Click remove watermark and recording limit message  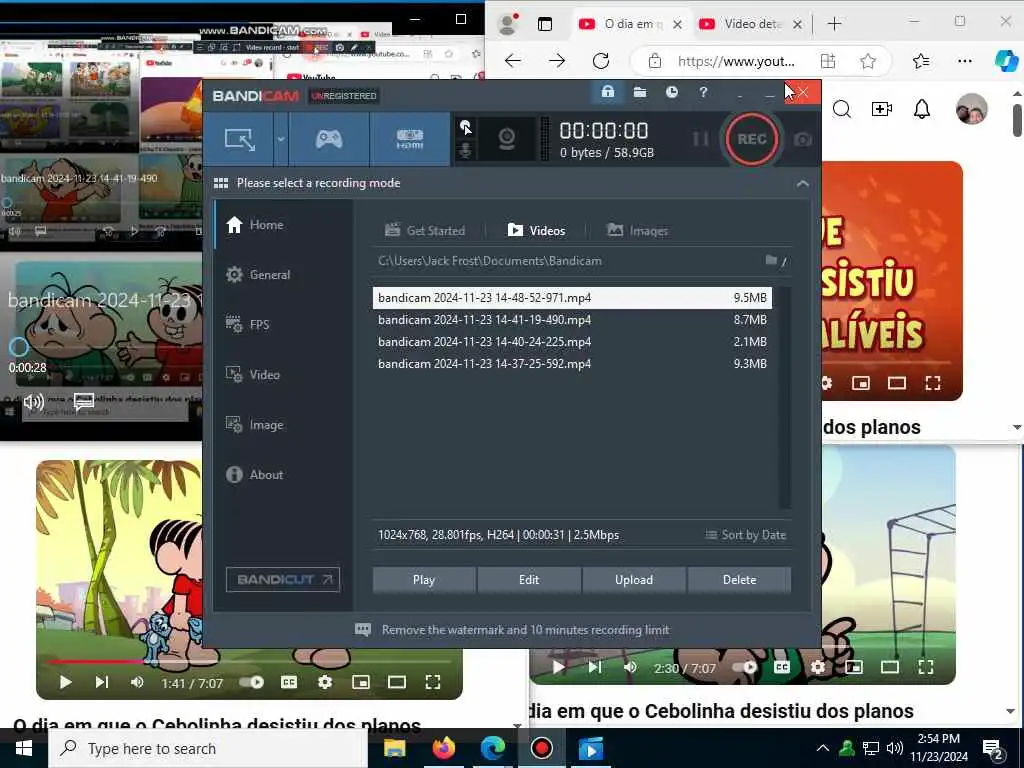tap(513, 630)
